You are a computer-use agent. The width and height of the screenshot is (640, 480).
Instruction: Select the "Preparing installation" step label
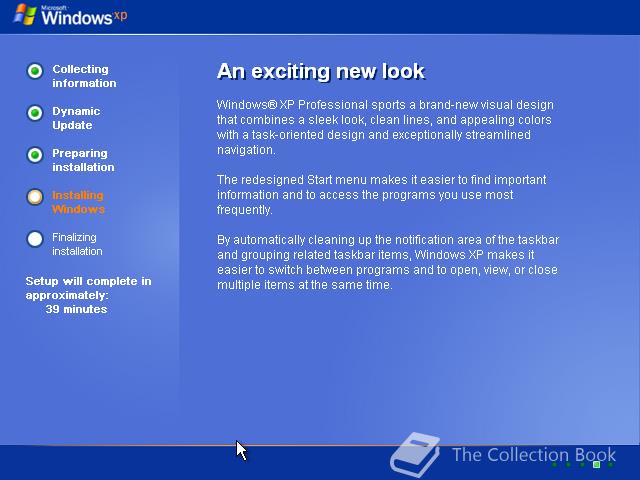83,160
